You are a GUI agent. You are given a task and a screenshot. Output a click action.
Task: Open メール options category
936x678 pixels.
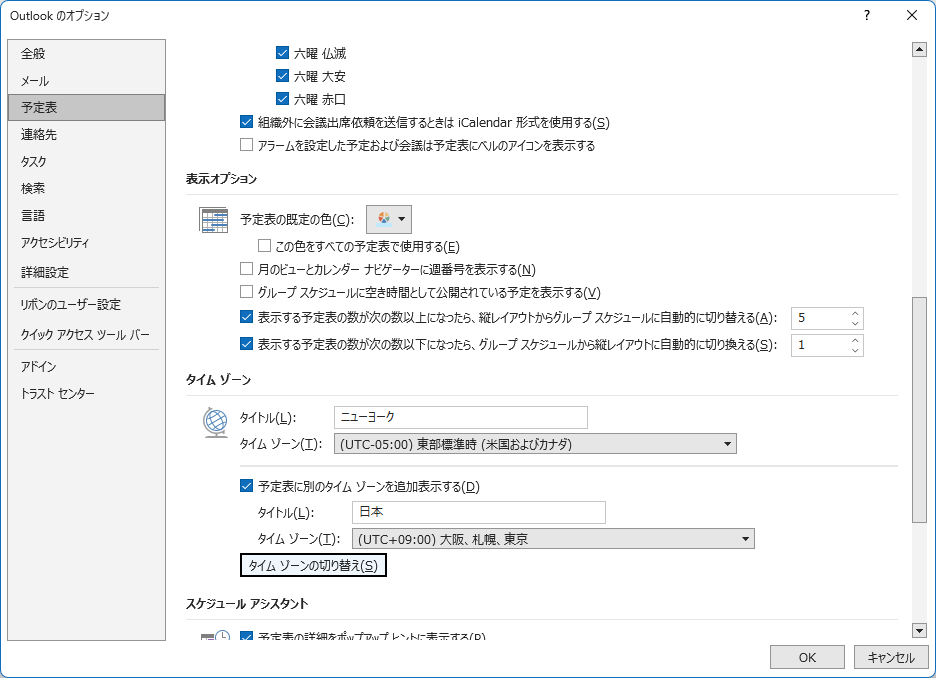87,81
